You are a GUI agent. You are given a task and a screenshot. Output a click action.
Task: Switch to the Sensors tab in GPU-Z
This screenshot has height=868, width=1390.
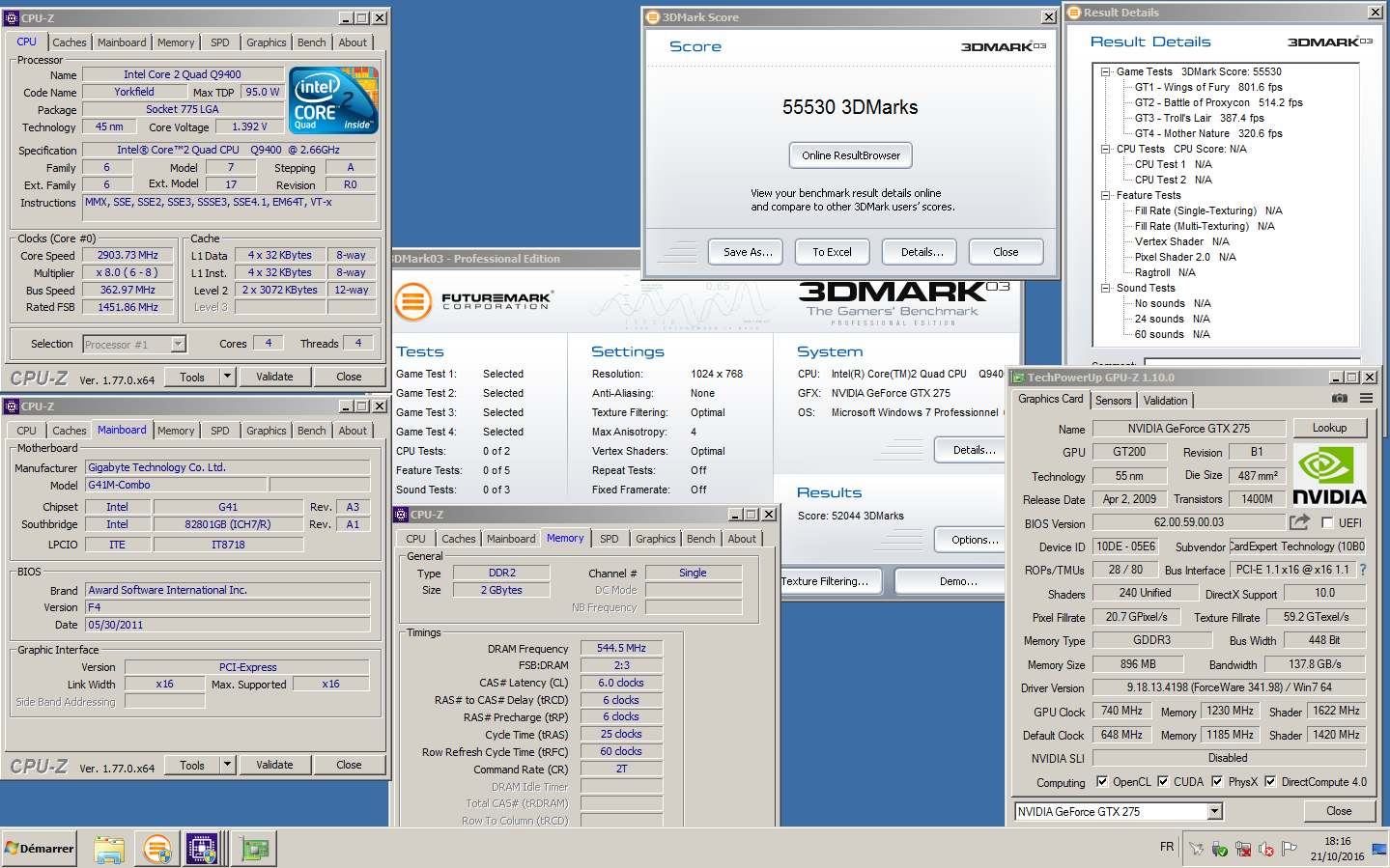point(1113,401)
